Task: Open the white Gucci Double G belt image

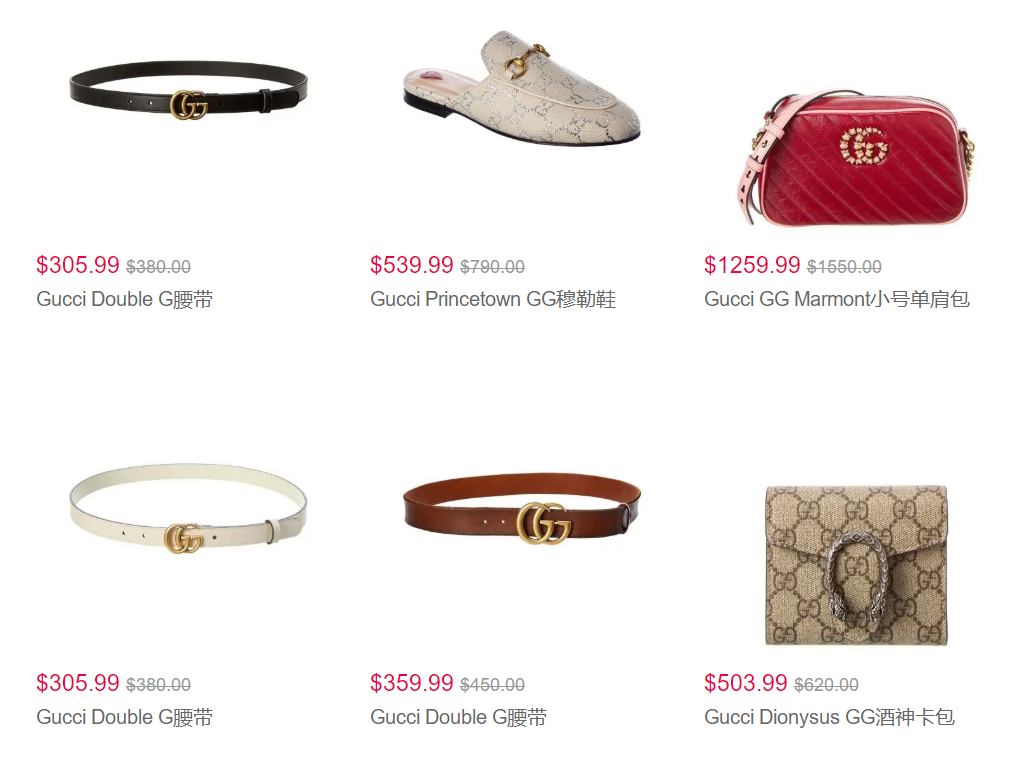Action: click(x=188, y=508)
